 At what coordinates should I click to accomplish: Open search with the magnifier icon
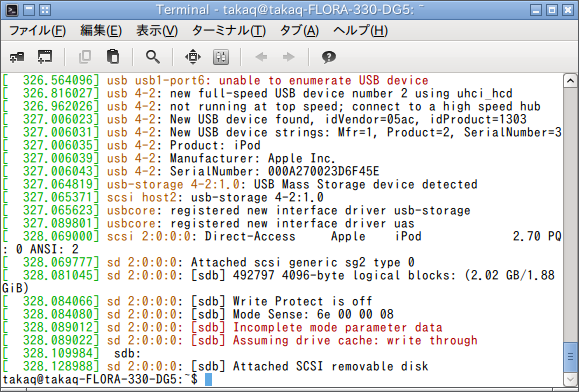[153, 57]
